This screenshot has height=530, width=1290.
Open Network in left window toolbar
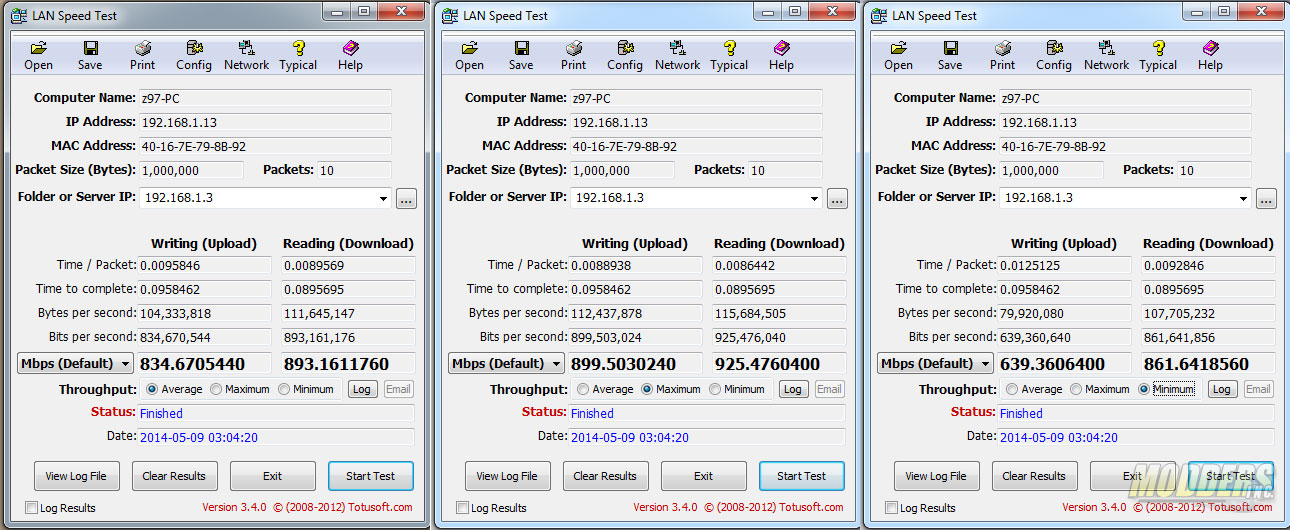[x=246, y=55]
